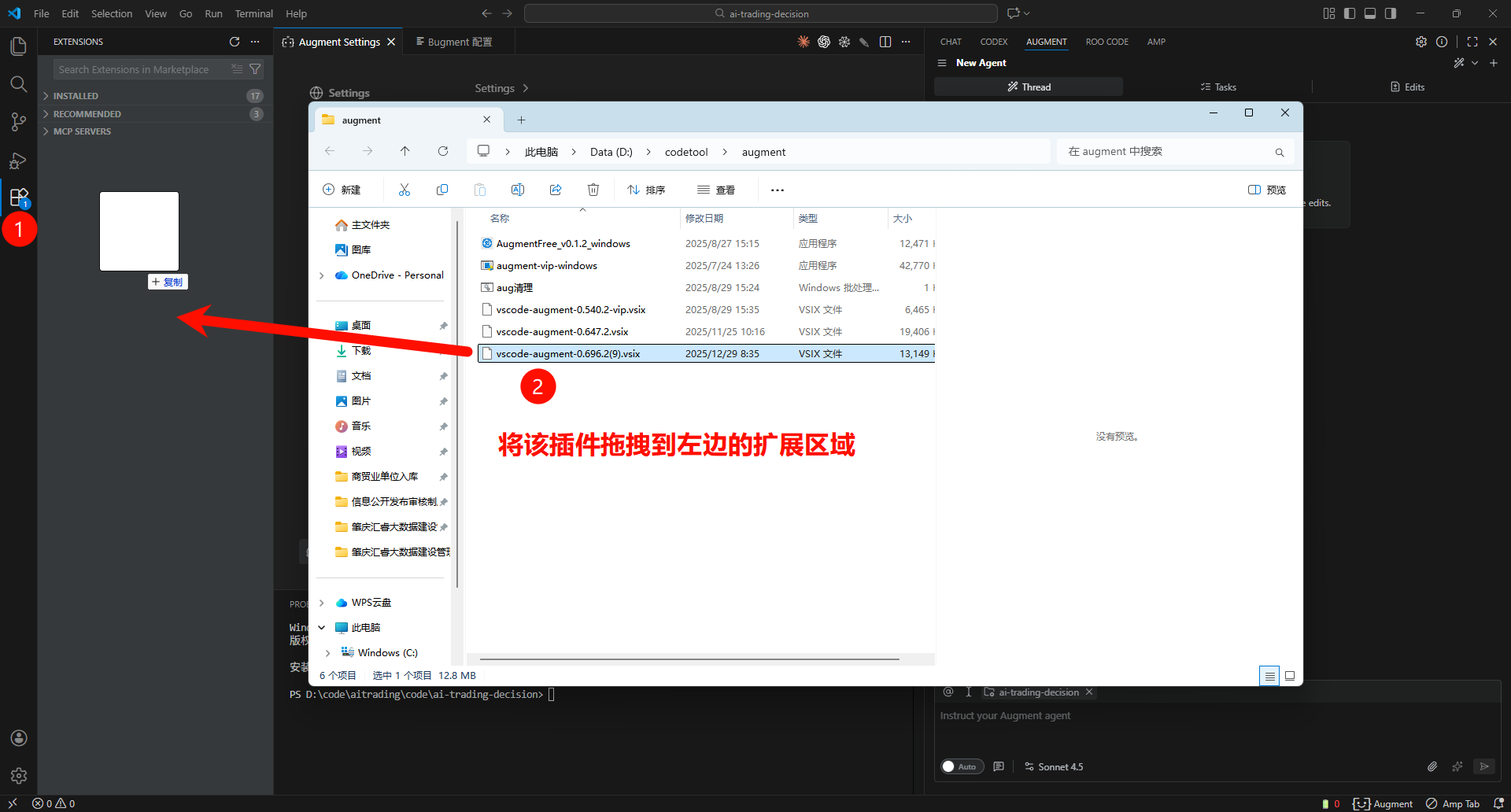Expand the INSTALLED extensions section
Image resolution: width=1511 pixels, height=812 pixels.
tap(156, 96)
